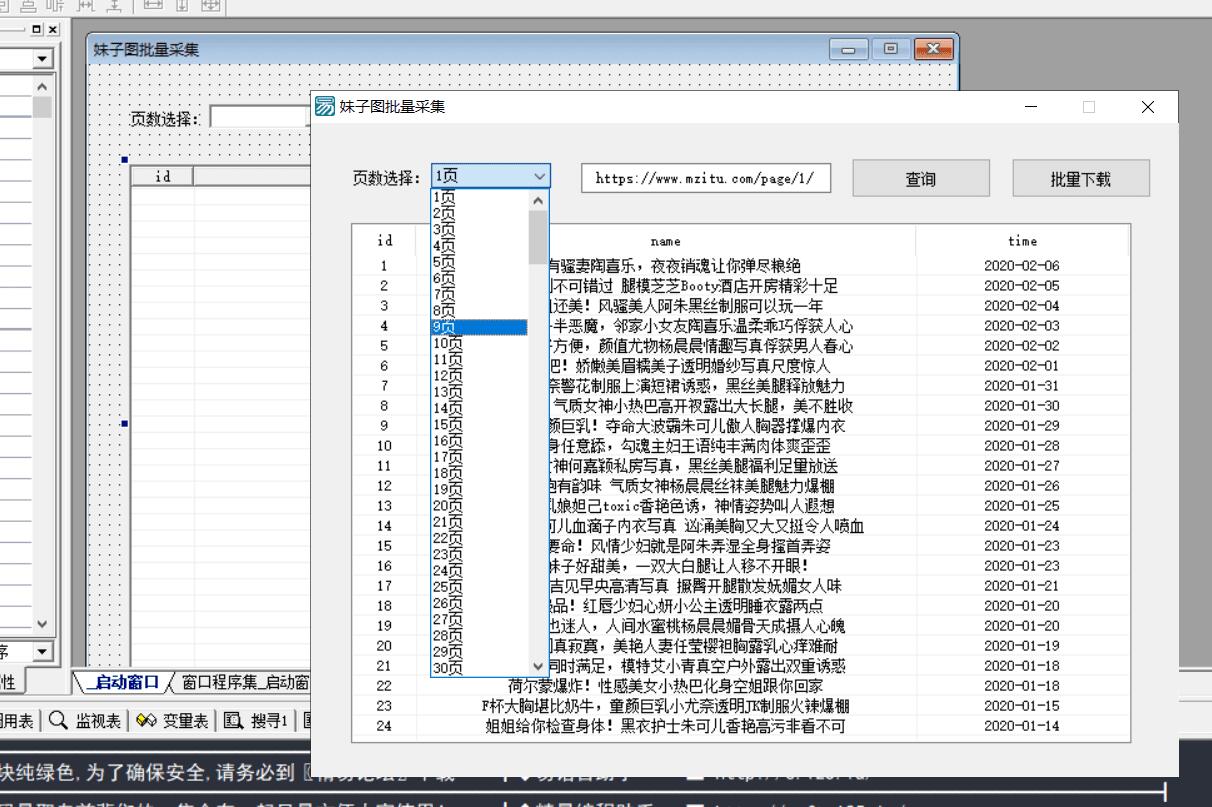This screenshot has height=807, width=1212.
Task: Close the designer form window
Action: 933,48
